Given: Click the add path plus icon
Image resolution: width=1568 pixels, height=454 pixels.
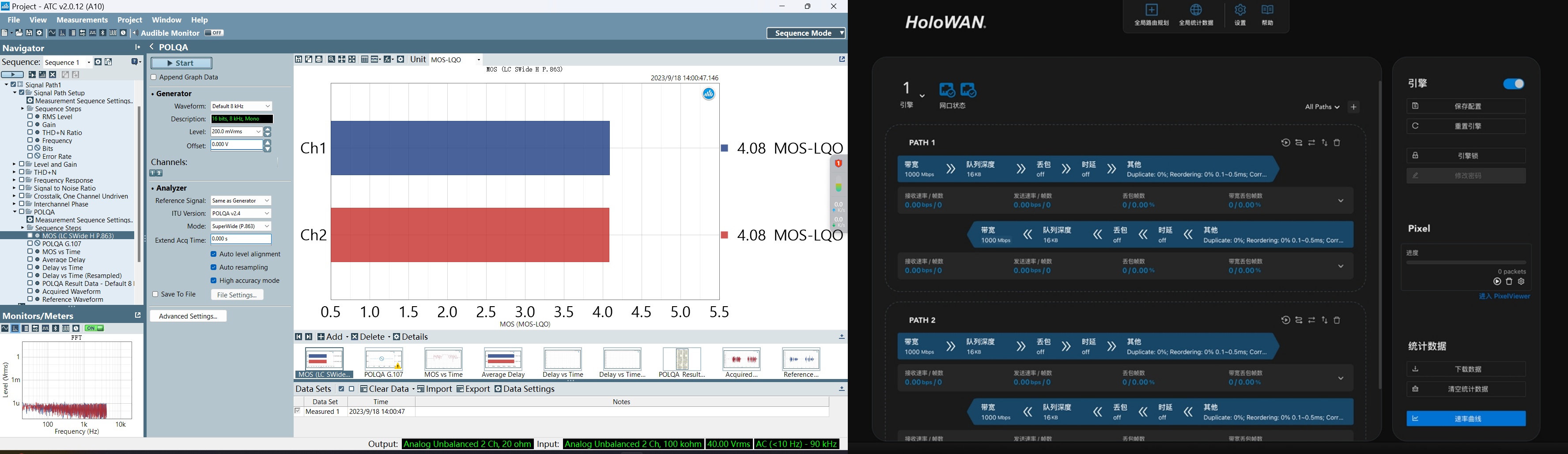Looking at the screenshot, I should [1354, 107].
